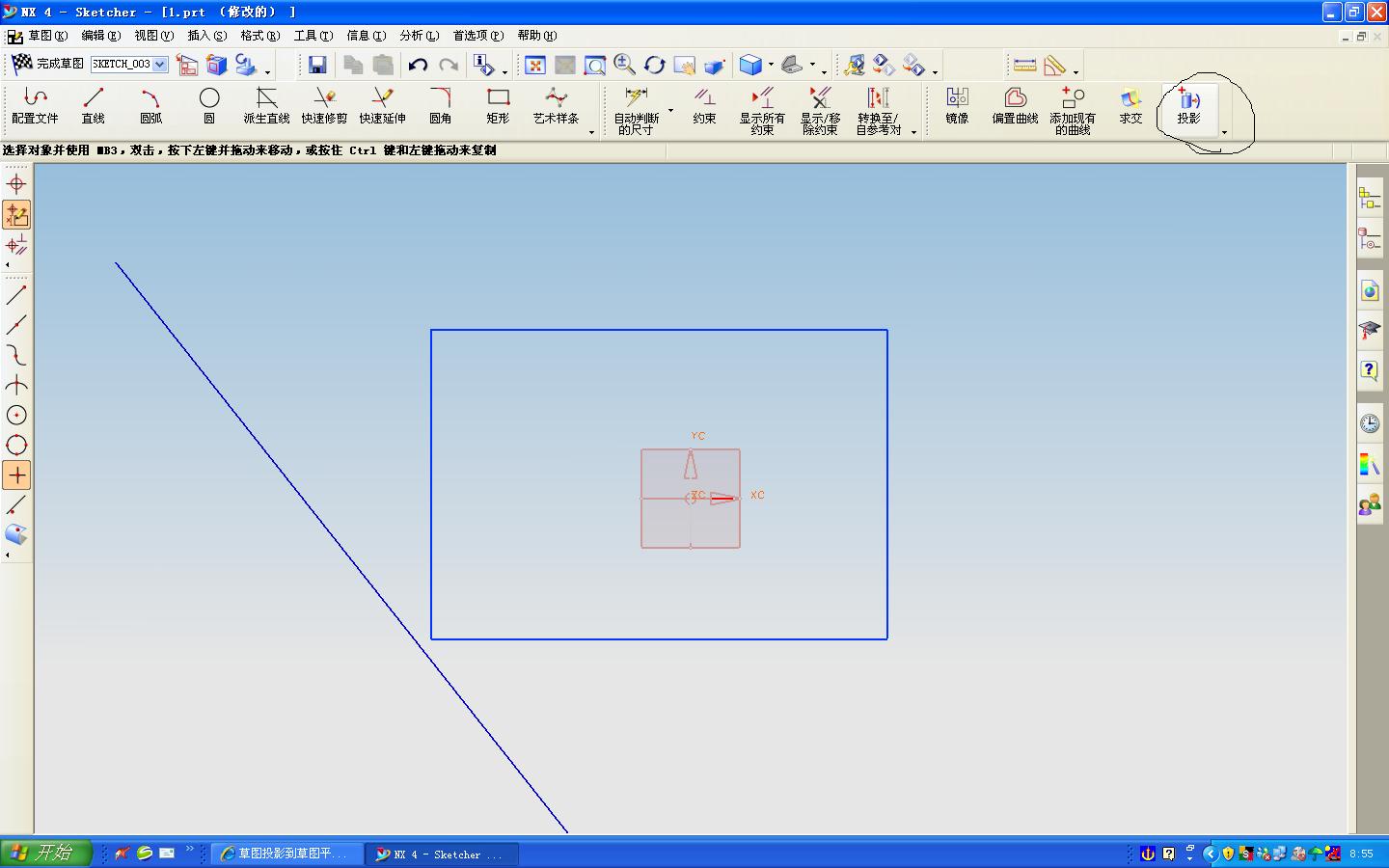1389x868 pixels.
Task: Open the 草图 menu
Action: (x=47, y=36)
